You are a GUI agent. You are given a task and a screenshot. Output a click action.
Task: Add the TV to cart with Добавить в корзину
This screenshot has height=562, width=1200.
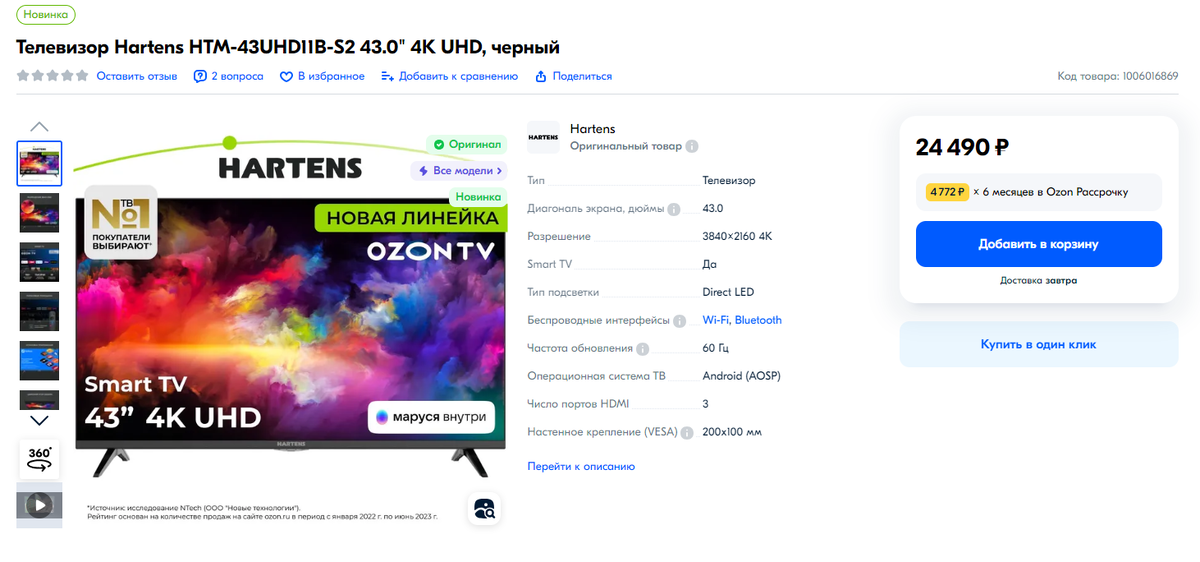(1039, 244)
